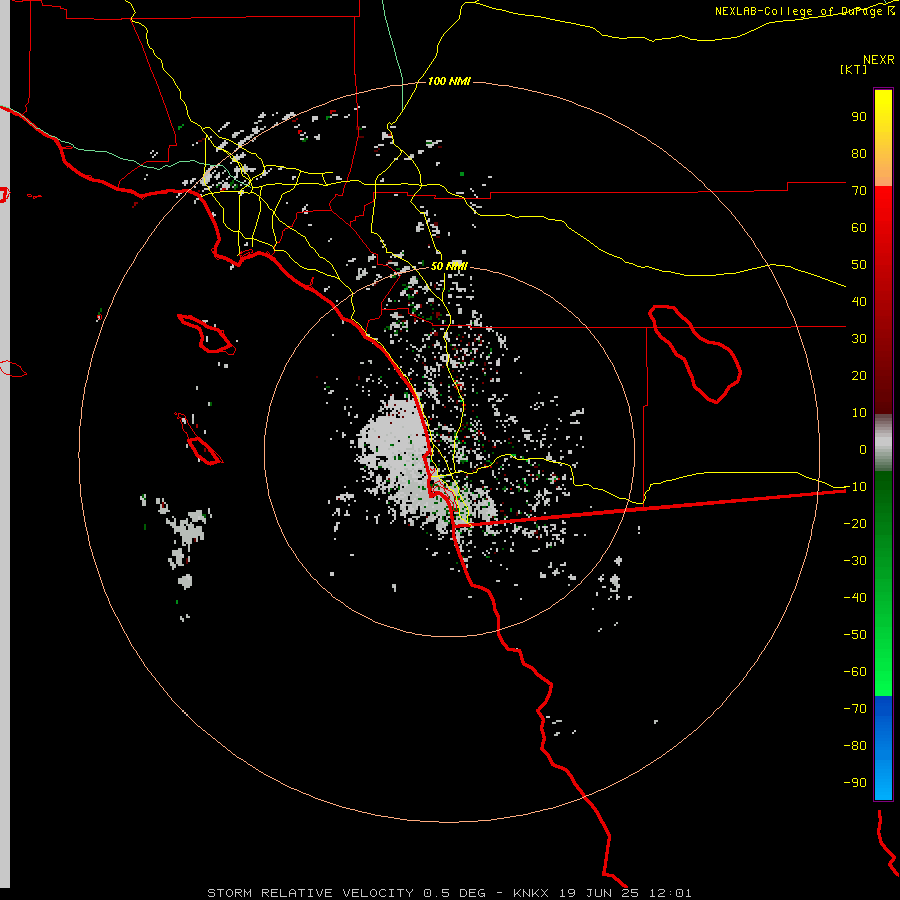This screenshot has height=900, width=900.
Task: Click the 60 tick label on scale
Action: pos(859,227)
